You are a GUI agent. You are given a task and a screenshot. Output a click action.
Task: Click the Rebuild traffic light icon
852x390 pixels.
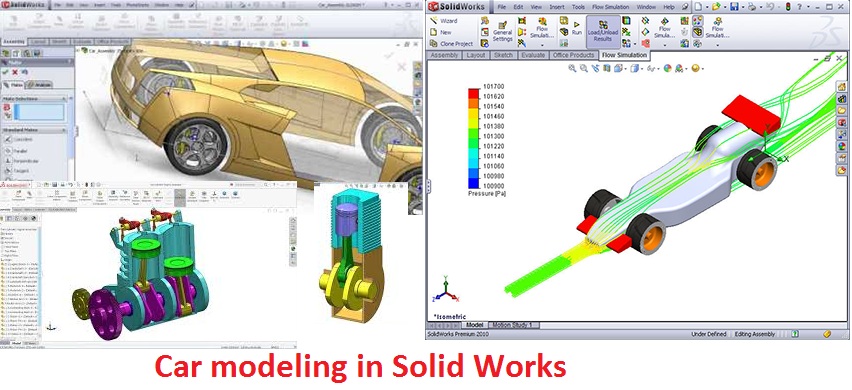coord(787,7)
